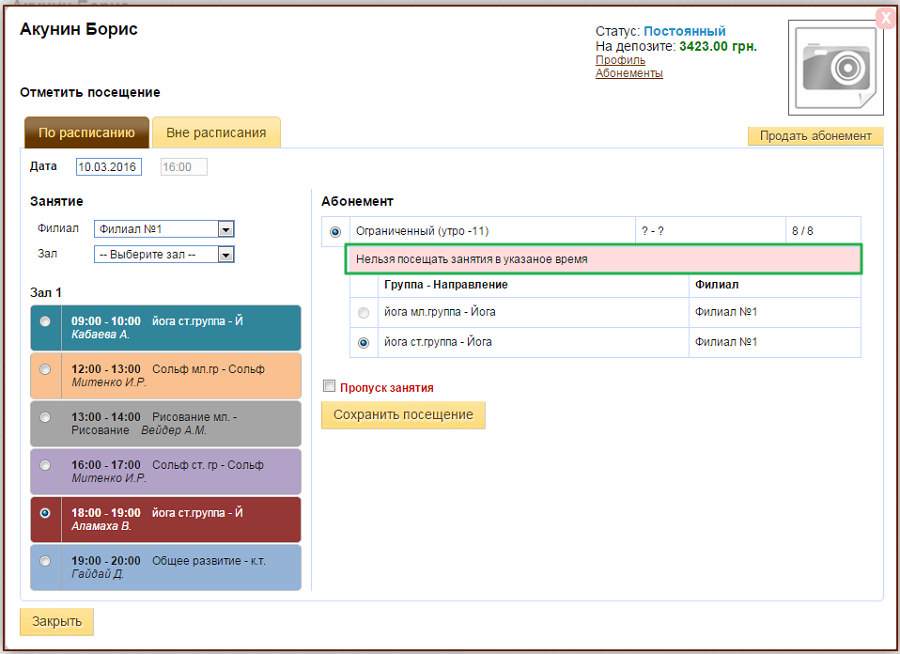Click the trainer name Вейдер А.М.
This screenshot has height=654, width=900.
174,431
